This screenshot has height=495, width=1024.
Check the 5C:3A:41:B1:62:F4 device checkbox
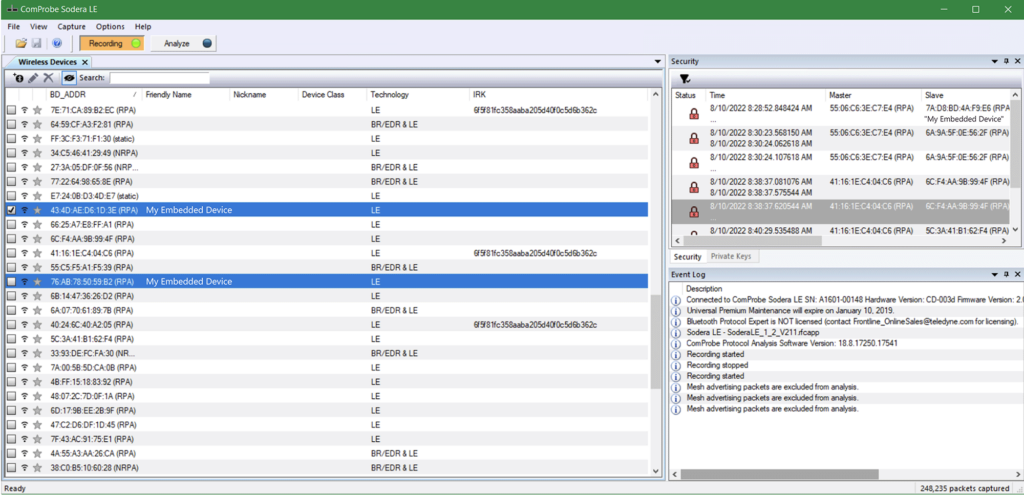tap(11, 339)
